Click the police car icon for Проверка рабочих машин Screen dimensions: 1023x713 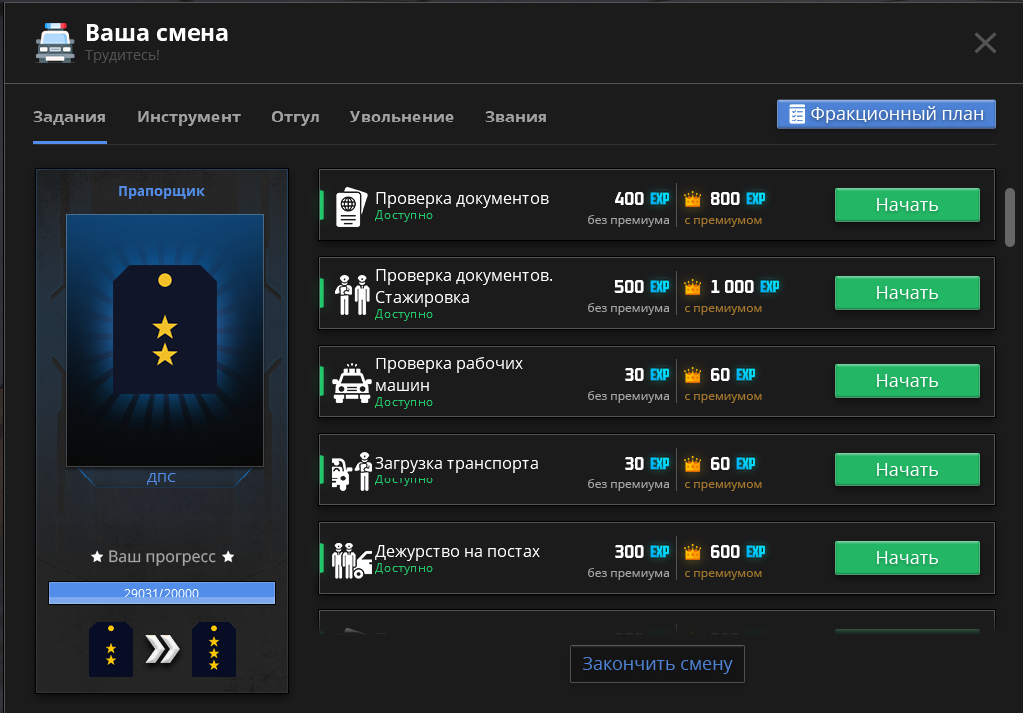click(352, 382)
